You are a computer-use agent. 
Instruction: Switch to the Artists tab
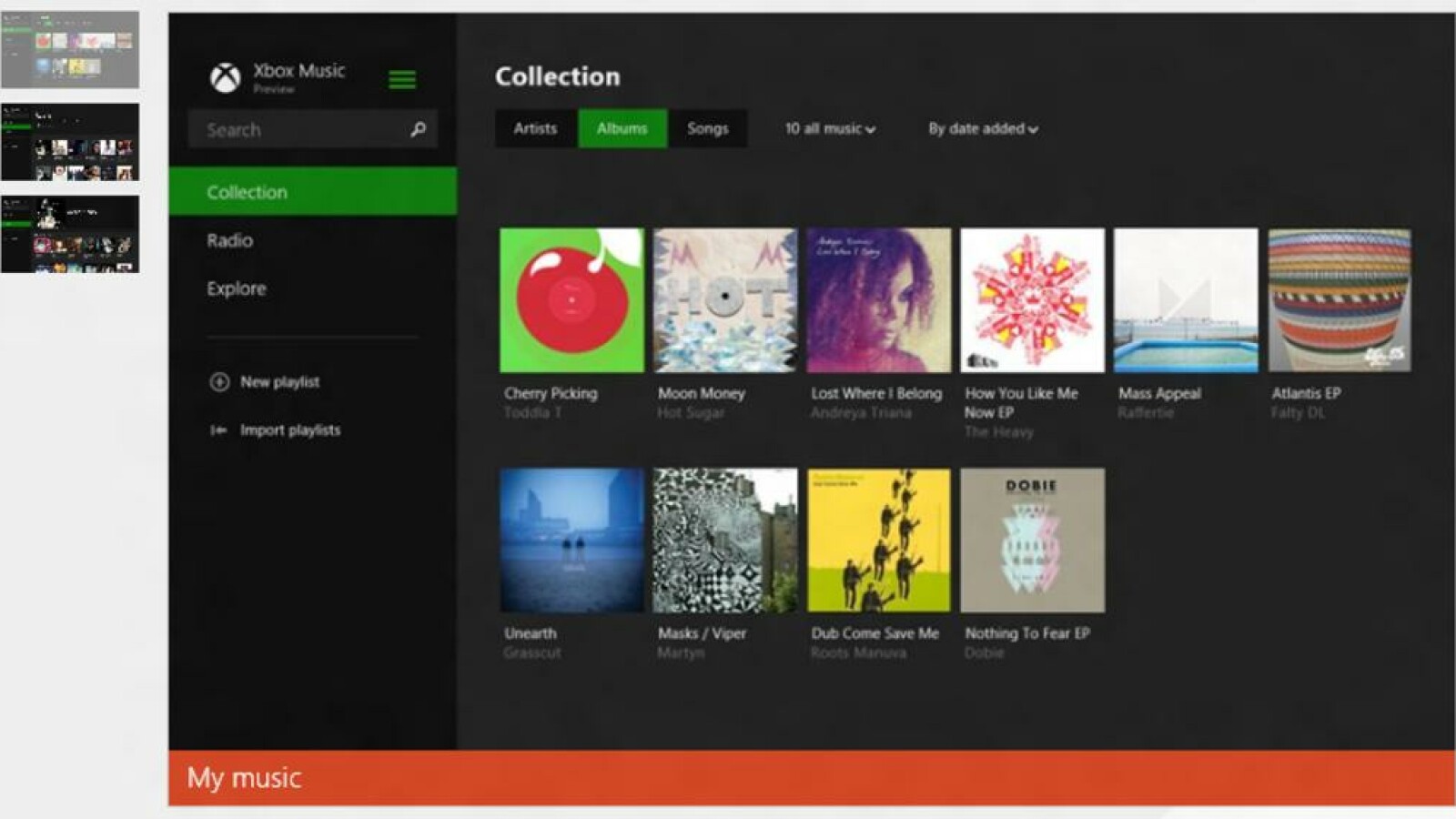click(535, 128)
